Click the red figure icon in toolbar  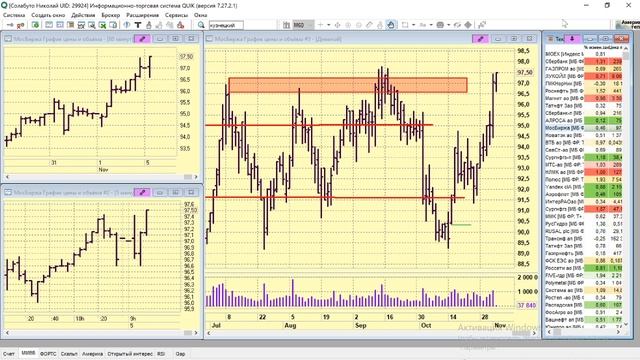pyautogui.click(x=180, y=25)
